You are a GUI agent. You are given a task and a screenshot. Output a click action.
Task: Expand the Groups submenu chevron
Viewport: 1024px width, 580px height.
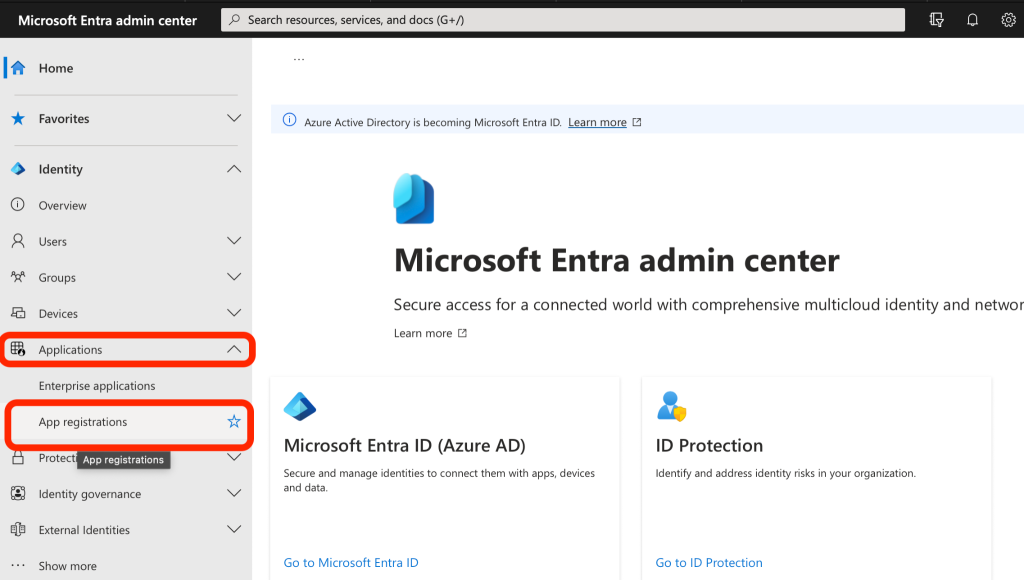click(x=234, y=277)
